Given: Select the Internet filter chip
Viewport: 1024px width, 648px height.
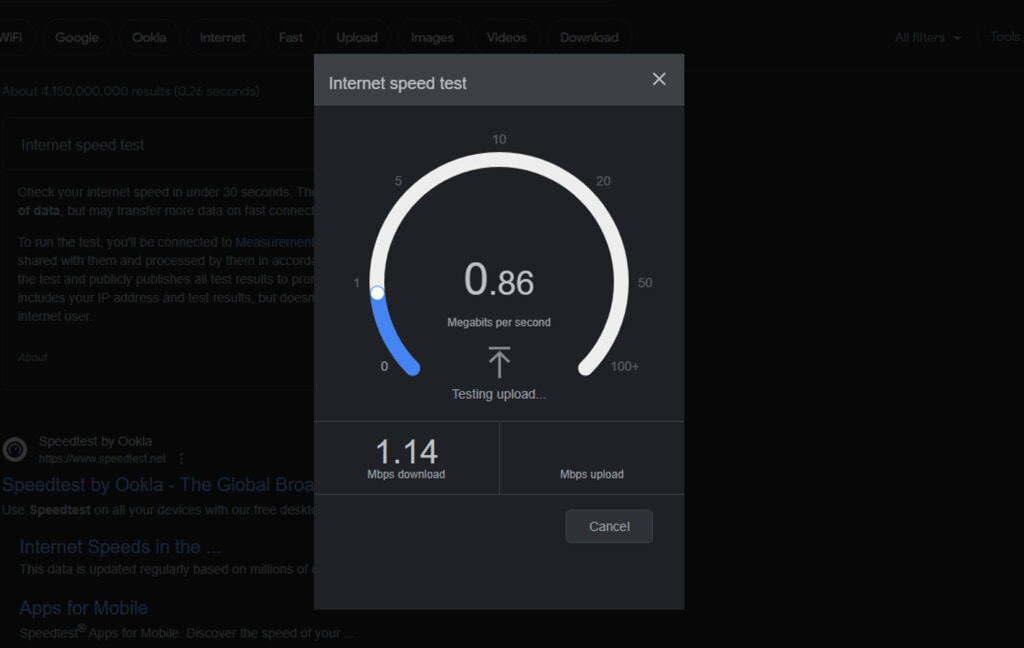Looking at the screenshot, I should tap(223, 38).
